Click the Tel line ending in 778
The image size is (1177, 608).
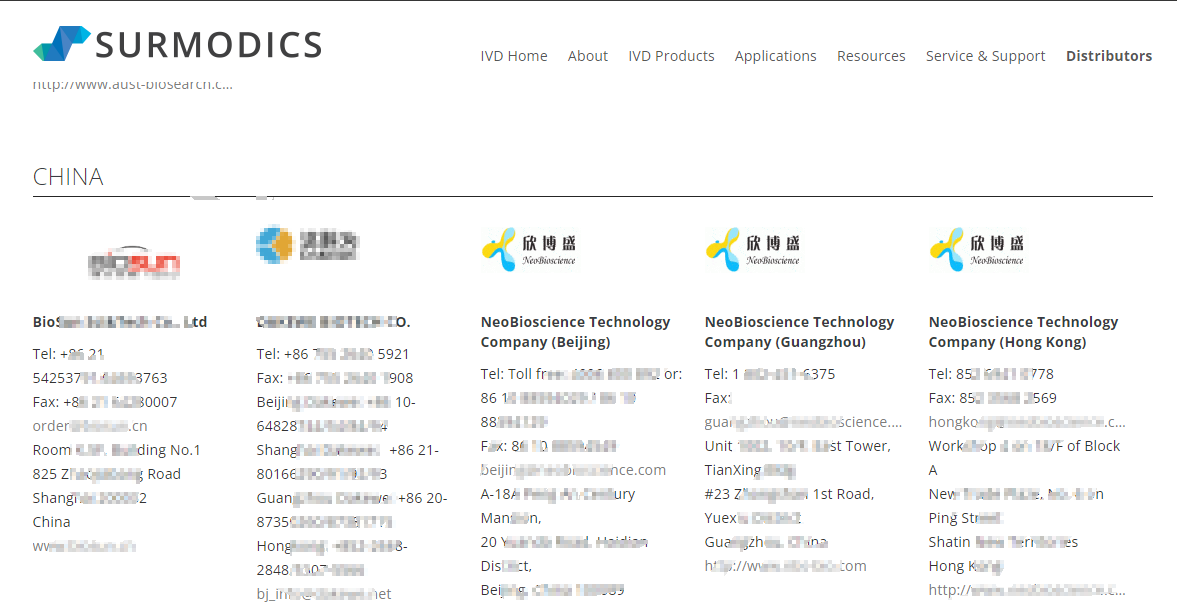[x=991, y=374]
